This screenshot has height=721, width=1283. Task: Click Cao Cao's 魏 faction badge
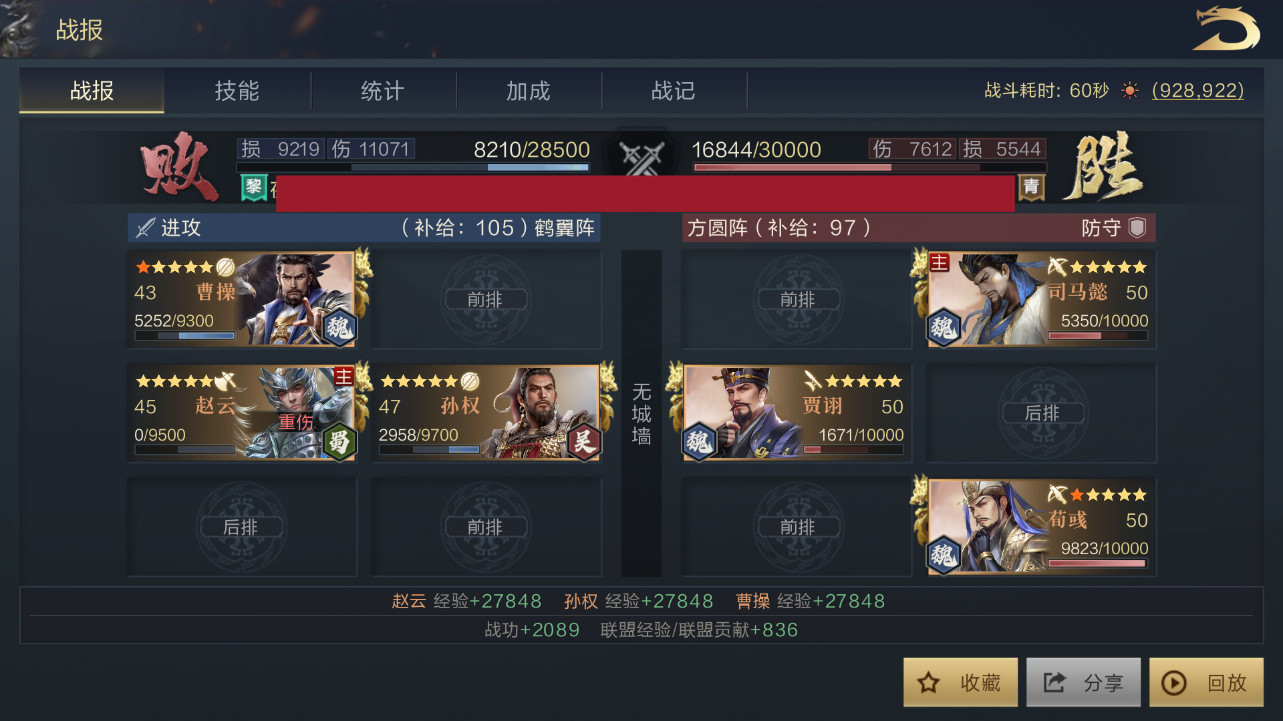[340, 326]
